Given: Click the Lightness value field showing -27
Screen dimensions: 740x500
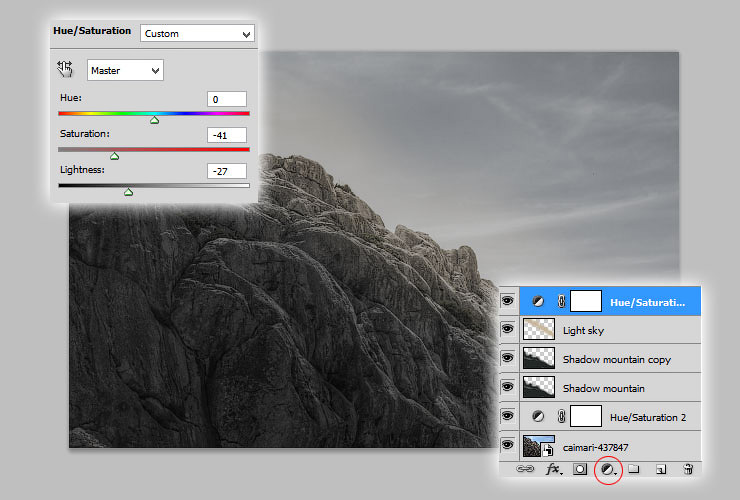Looking at the screenshot, I should point(227,171).
